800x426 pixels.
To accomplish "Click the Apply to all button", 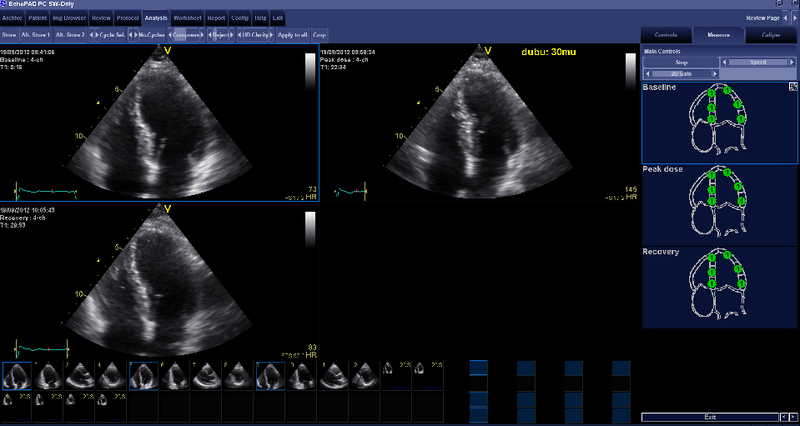I will (x=292, y=35).
